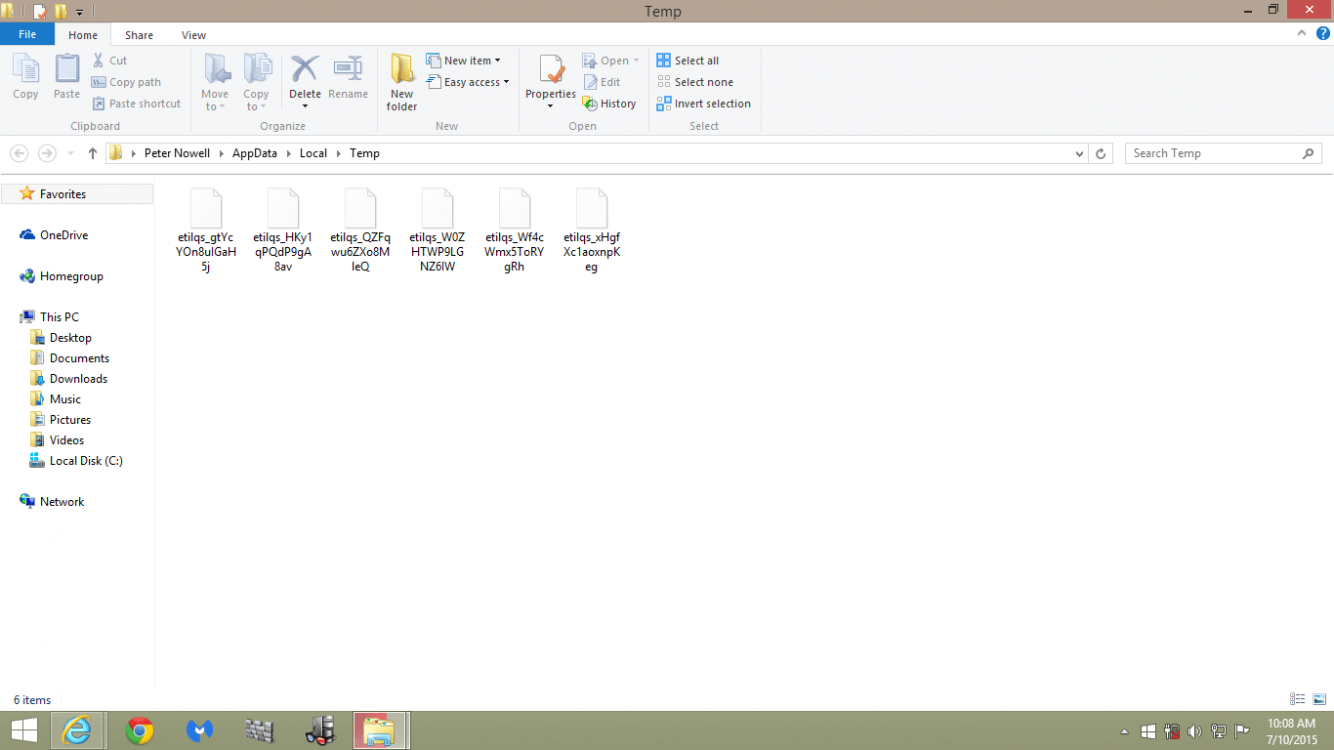Toggle Invert selection on the ribbon

pyautogui.click(x=704, y=103)
